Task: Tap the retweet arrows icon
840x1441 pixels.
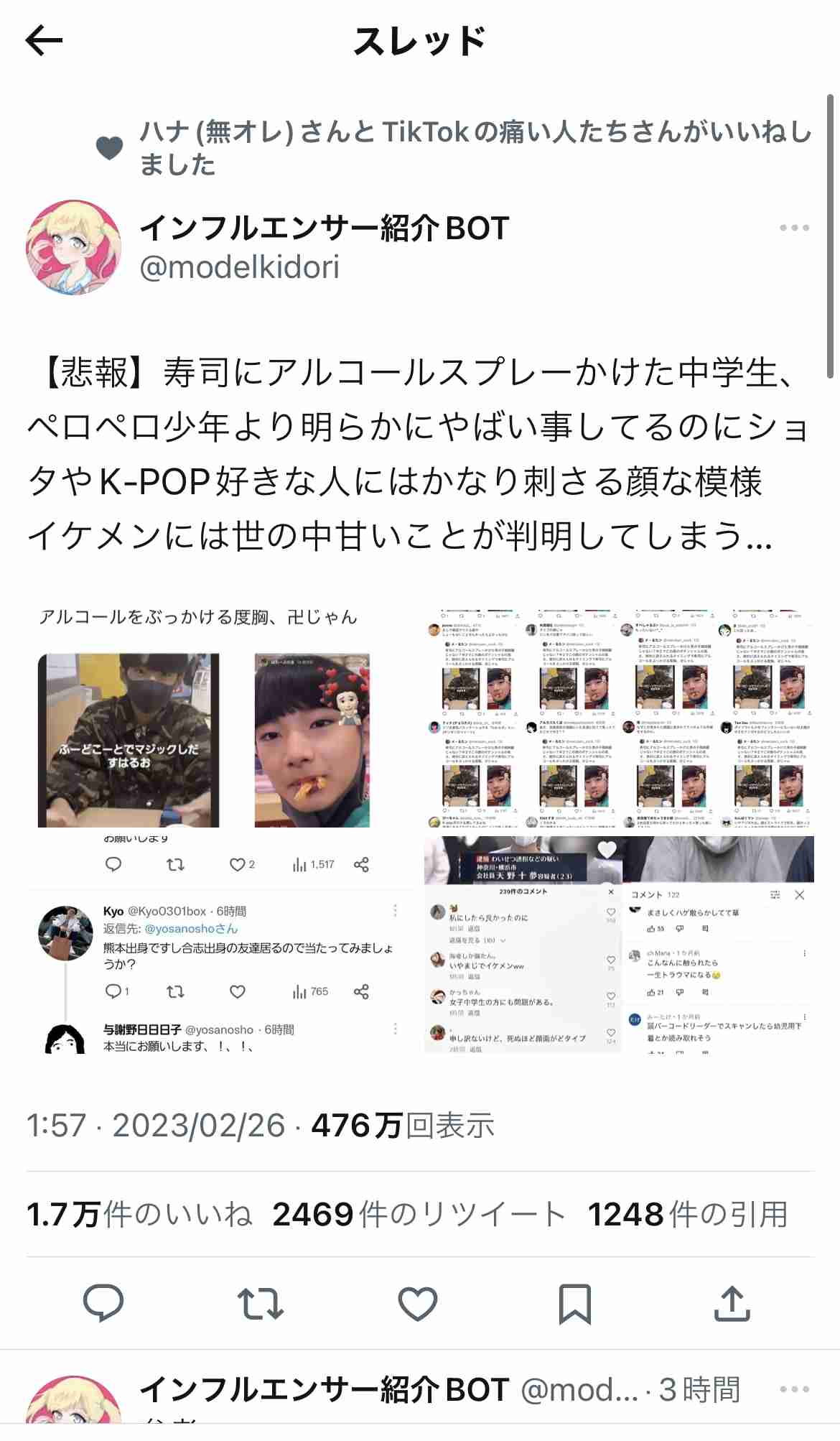Action: tap(261, 1303)
